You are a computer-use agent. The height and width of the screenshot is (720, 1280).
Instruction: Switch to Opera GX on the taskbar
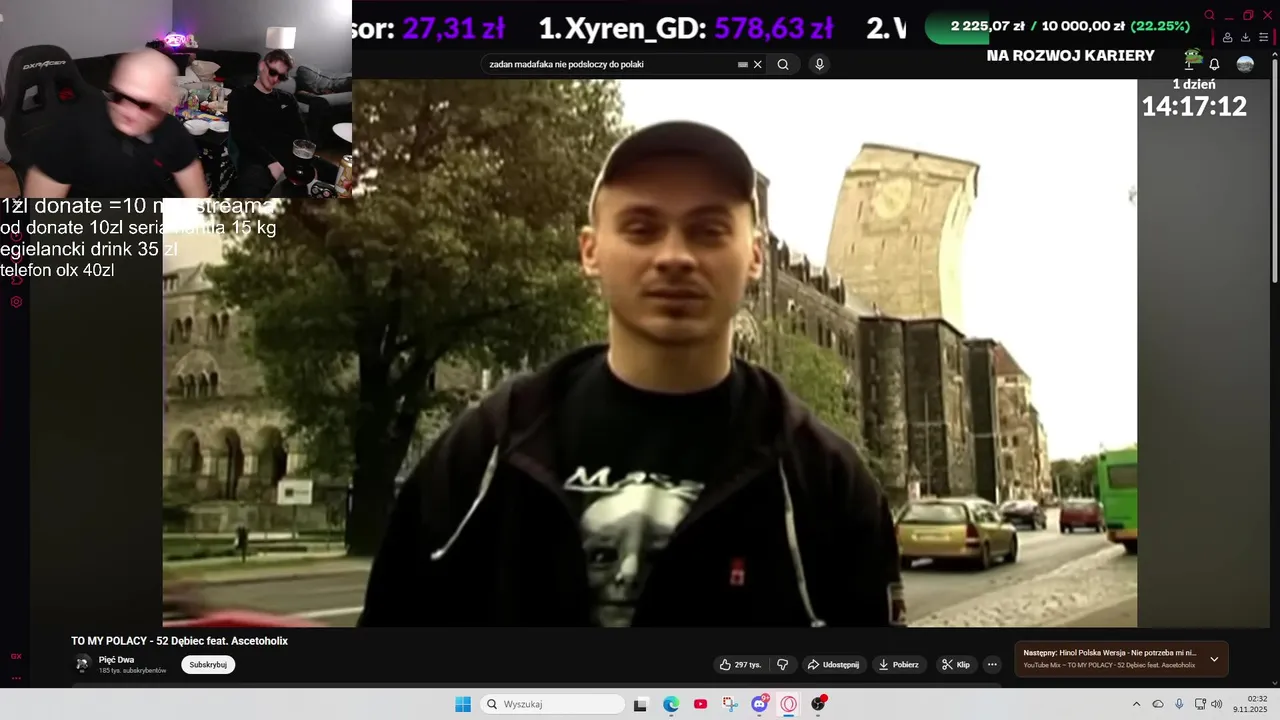click(789, 704)
